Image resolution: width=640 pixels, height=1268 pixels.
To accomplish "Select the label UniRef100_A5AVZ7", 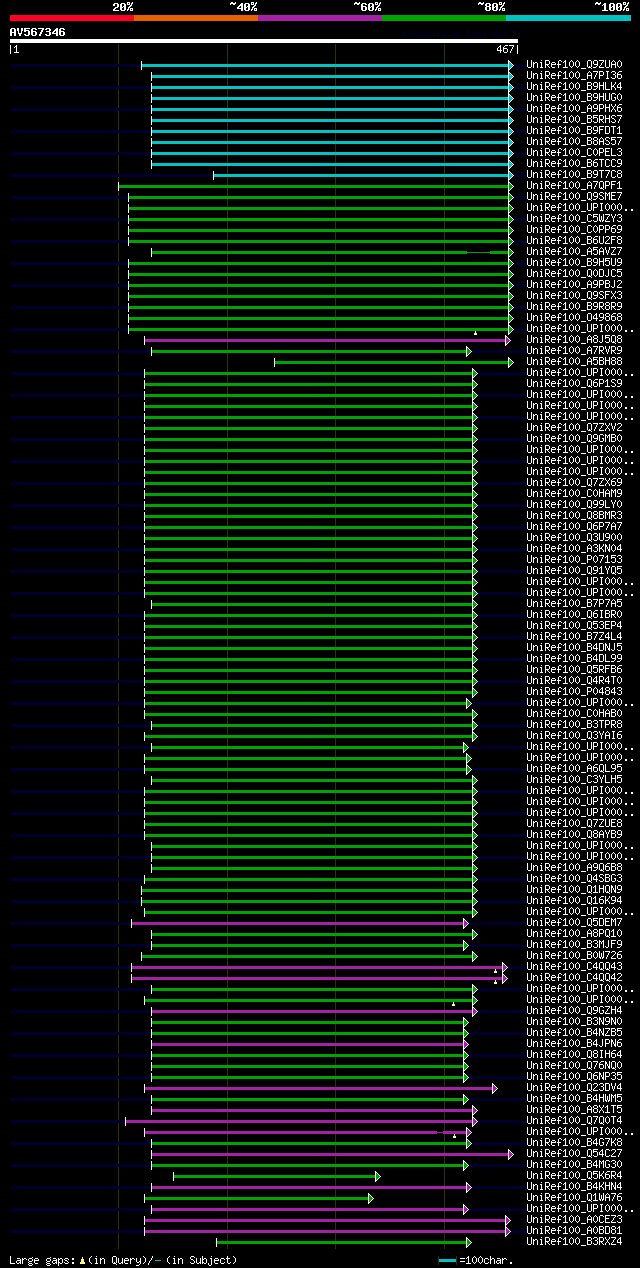I will click(574, 252).
